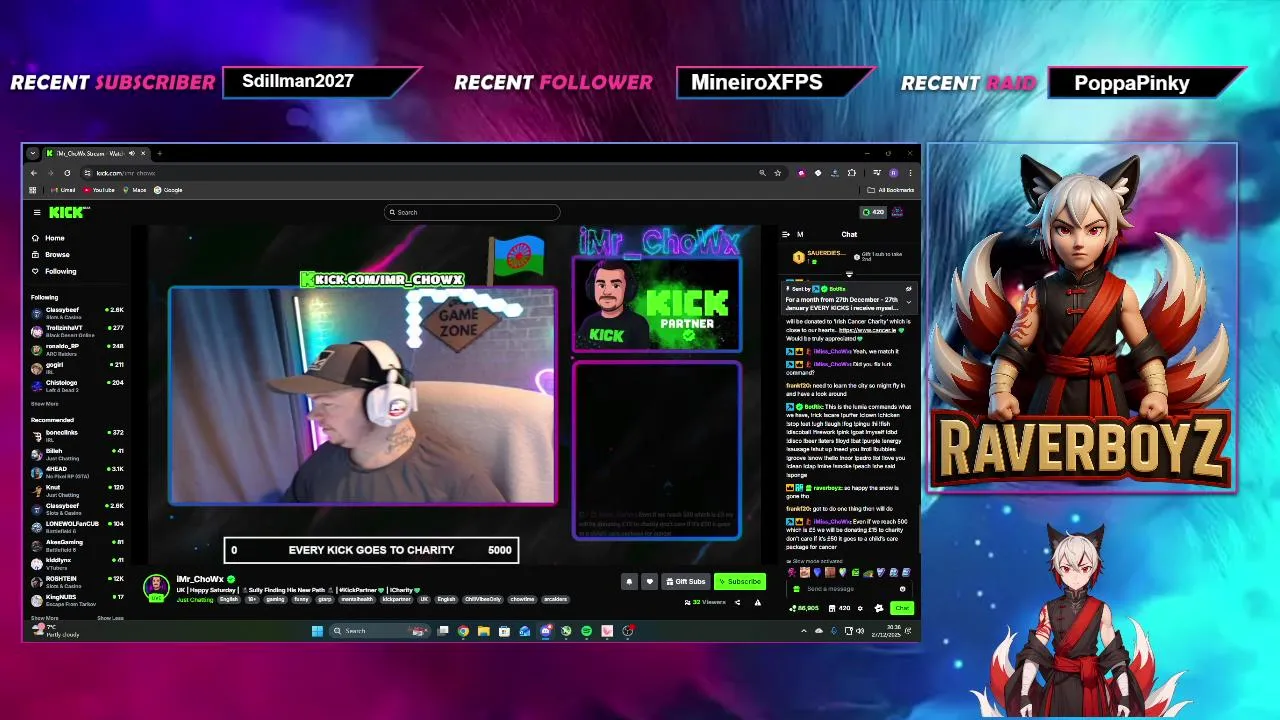Select the iMr_ChoWx browser tab
Image resolution: width=1280 pixels, height=720 pixels.
click(x=96, y=153)
